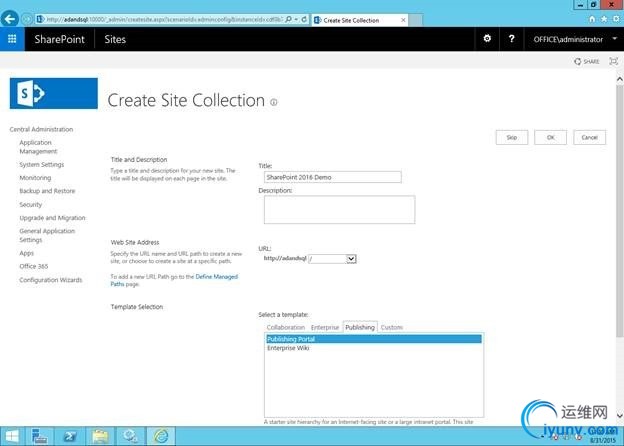Open the taskbar icon with gears
The image size is (624, 446).
pos(131,436)
